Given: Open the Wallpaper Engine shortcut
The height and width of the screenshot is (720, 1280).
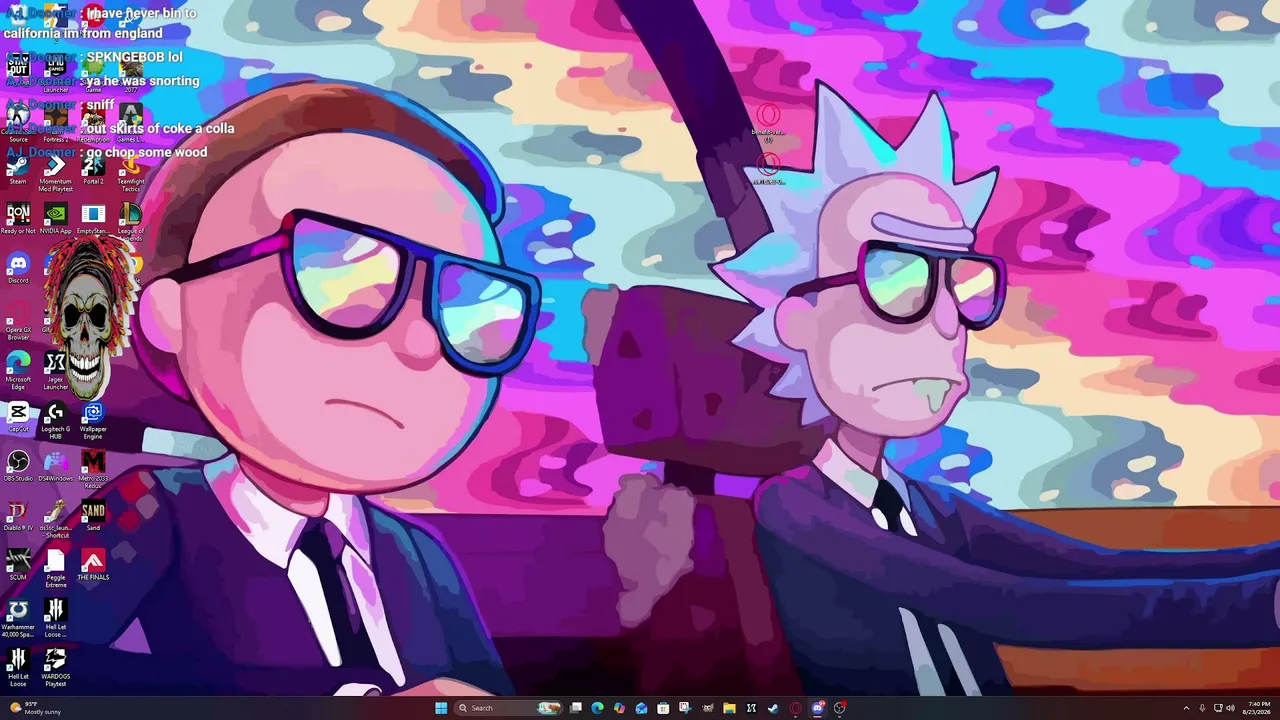Looking at the screenshot, I should pyautogui.click(x=93, y=421).
